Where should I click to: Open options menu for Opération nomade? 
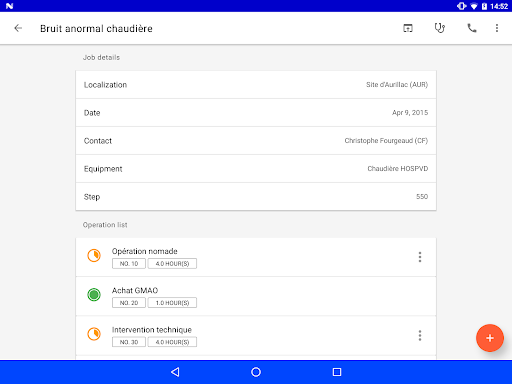(420, 257)
